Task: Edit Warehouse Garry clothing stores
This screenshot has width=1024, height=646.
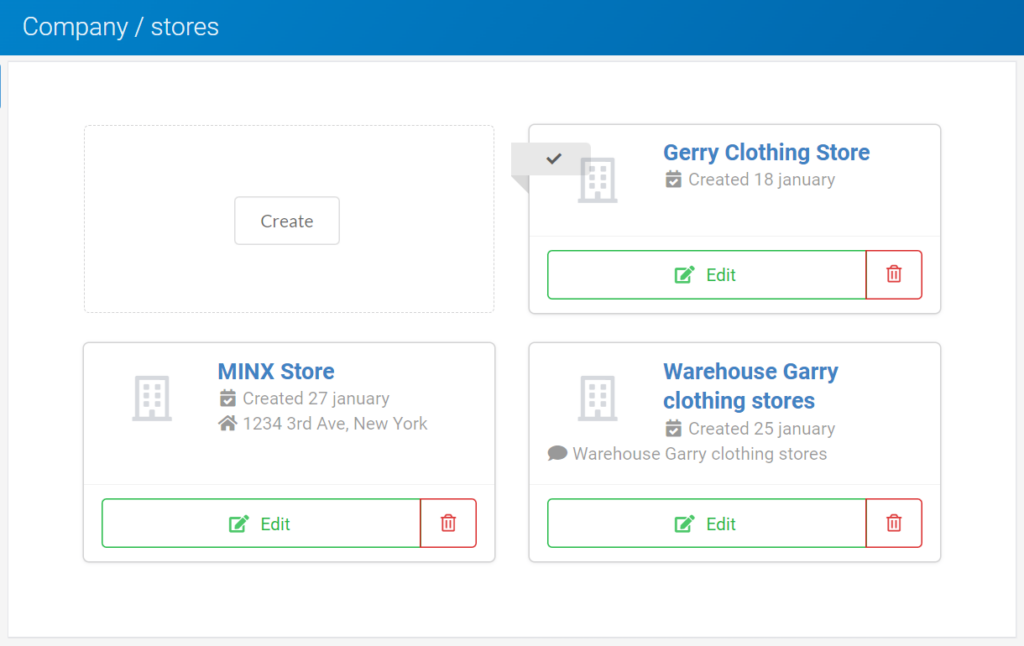Action: click(707, 523)
